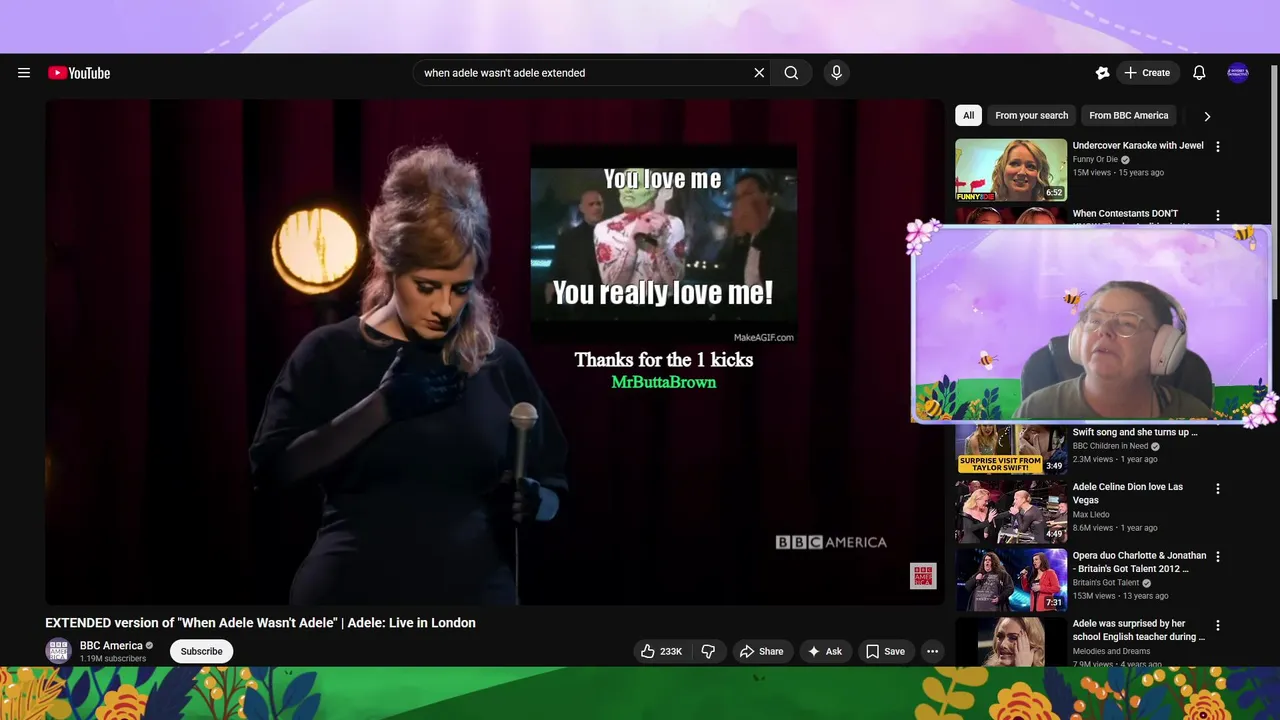Open options for Adele Celine Dion video
This screenshot has height=720, width=1280.
[x=1218, y=489]
